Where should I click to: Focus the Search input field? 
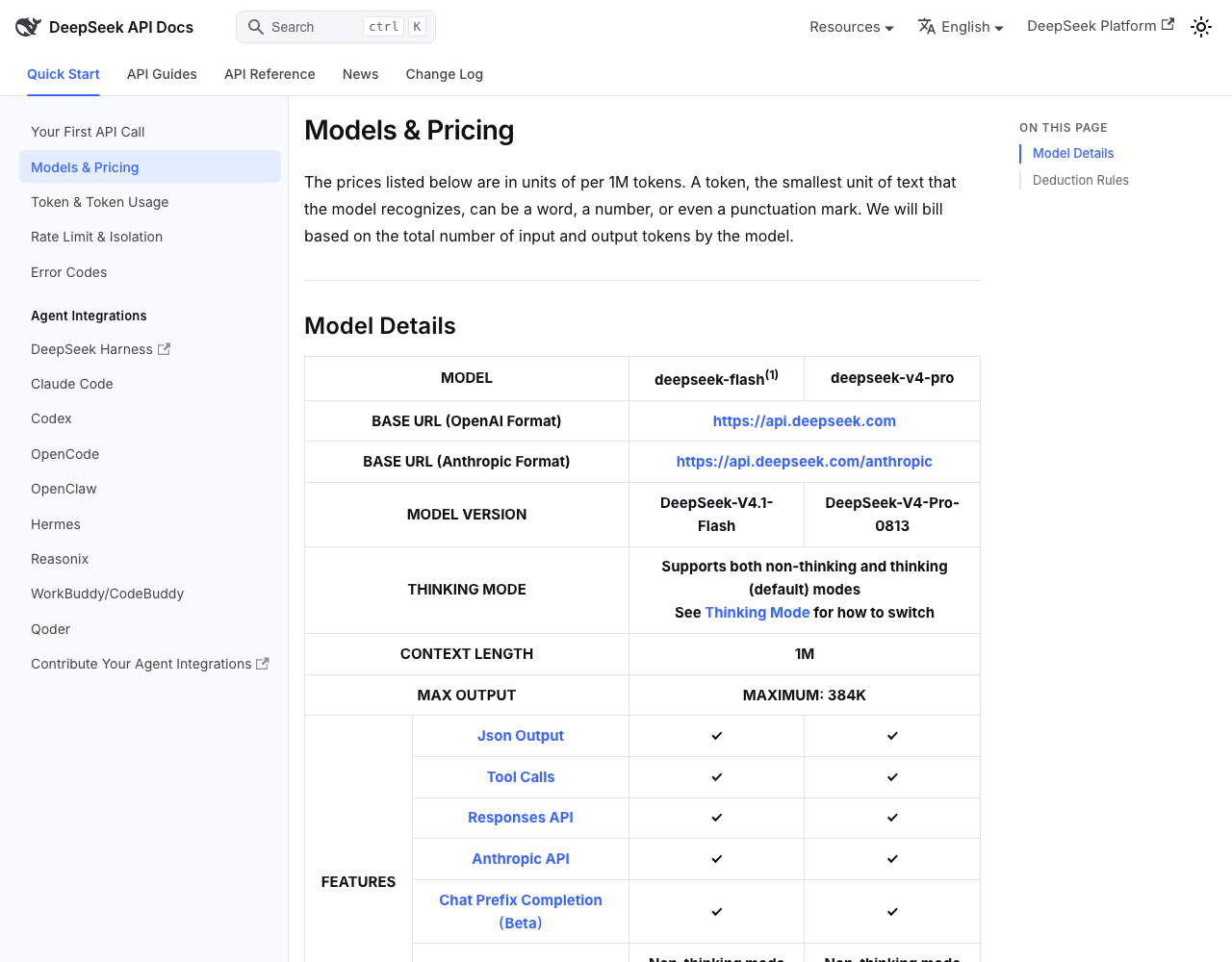tap(336, 27)
